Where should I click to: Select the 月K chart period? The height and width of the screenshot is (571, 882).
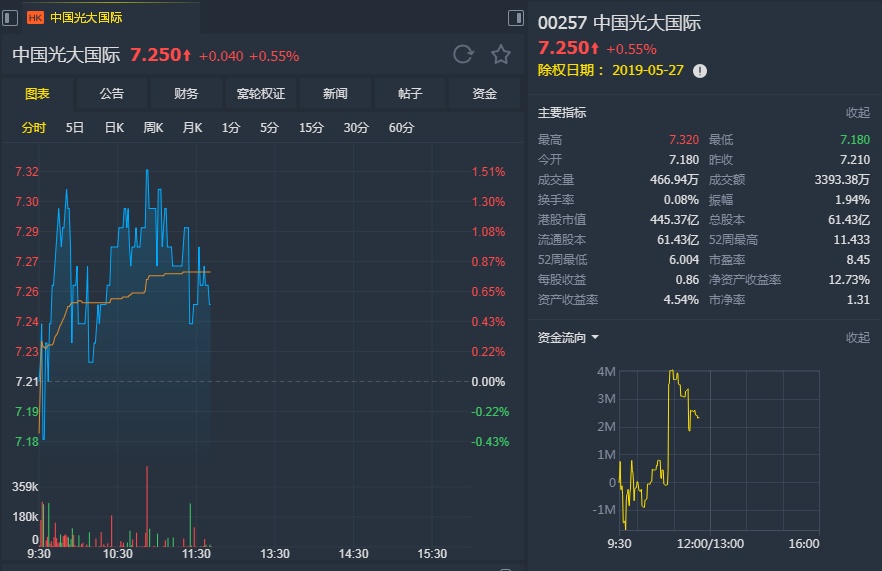pyautogui.click(x=192, y=128)
